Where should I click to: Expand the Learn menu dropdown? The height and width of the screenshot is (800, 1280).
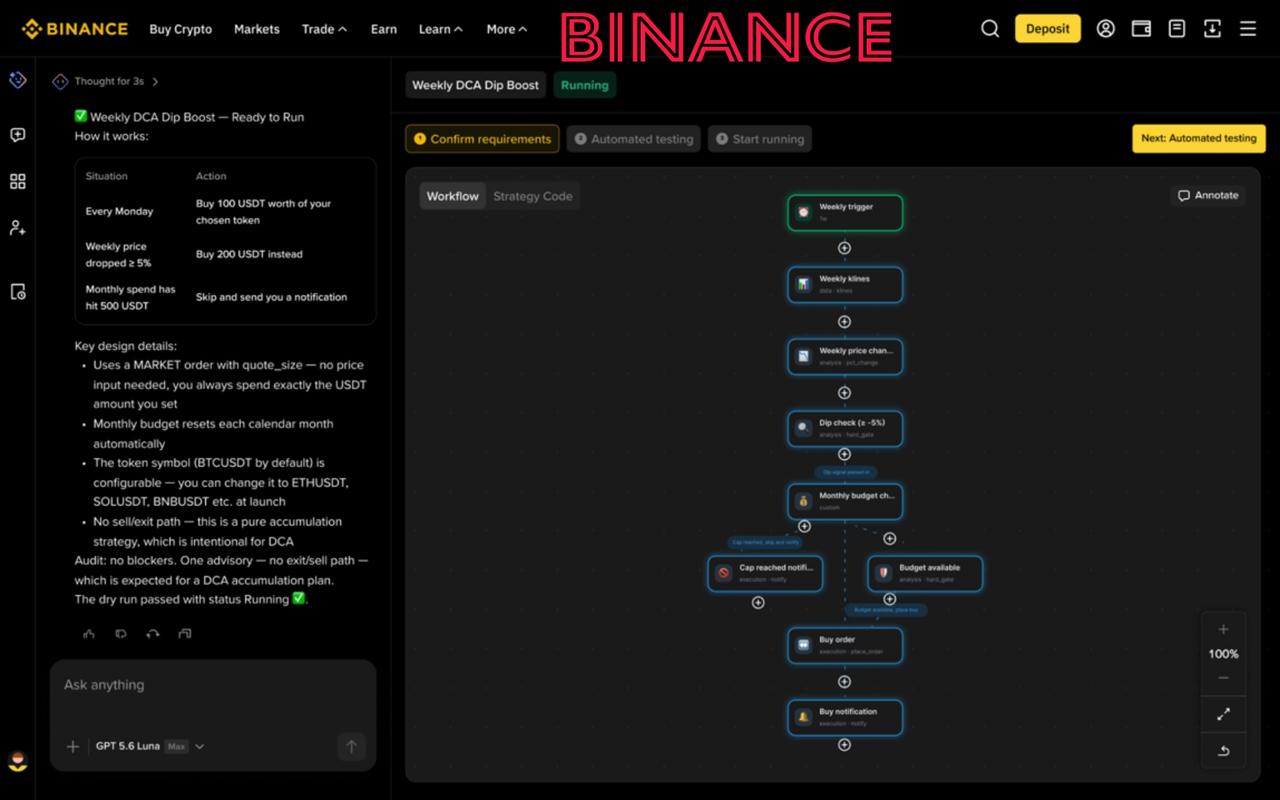click(x=441, y=29)
